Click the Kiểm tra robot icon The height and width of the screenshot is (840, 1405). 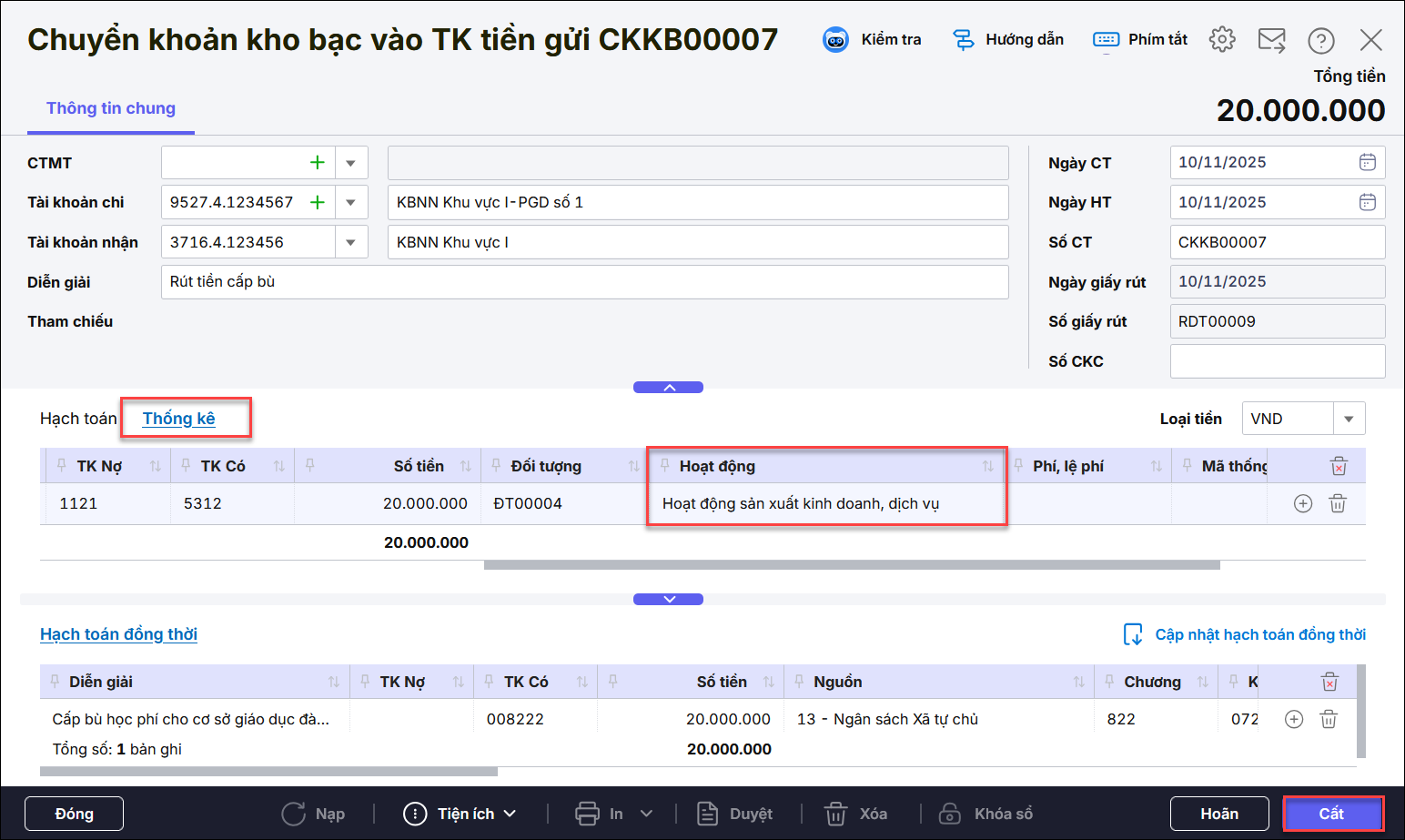click(x=835, y=40)
